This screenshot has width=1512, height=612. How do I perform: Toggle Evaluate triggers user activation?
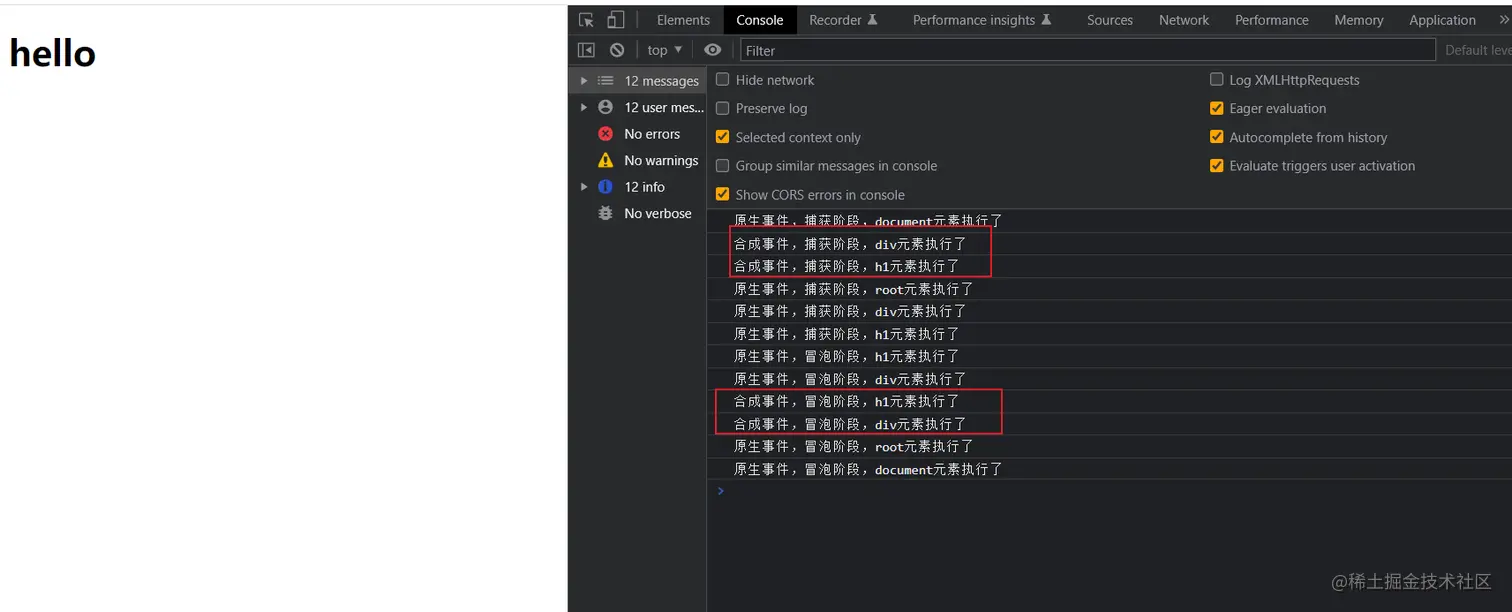pyautogui.click(x=1217, y=166)
